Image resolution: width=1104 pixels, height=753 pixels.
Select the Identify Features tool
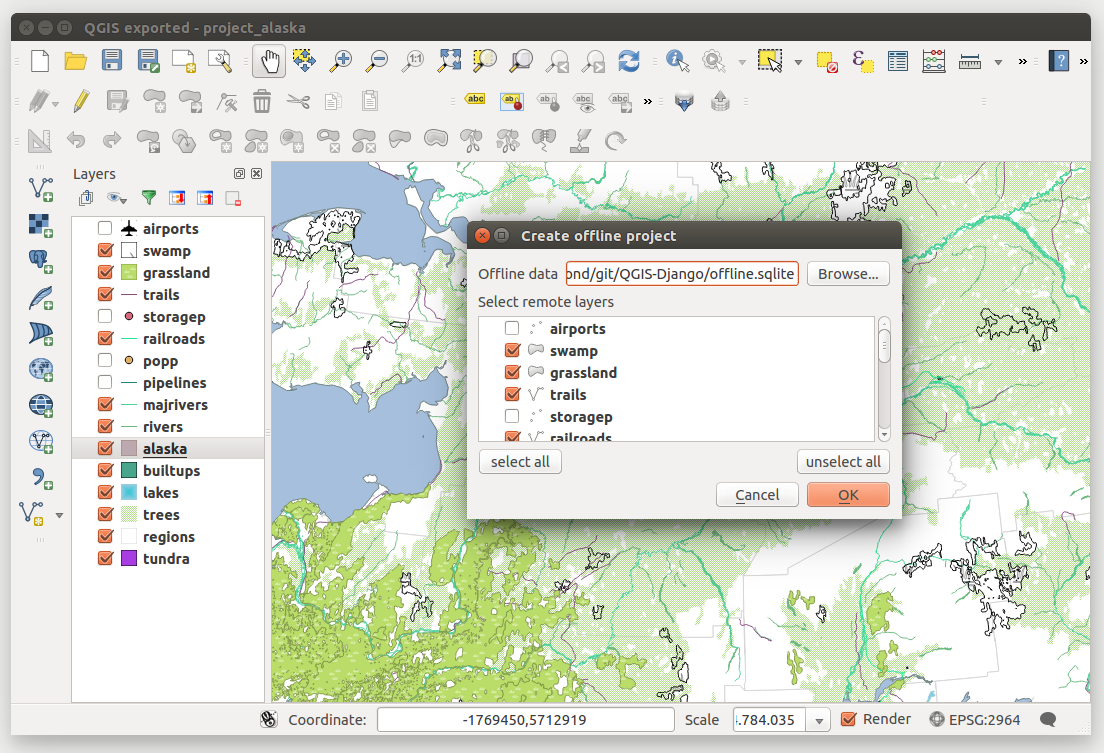677,61
